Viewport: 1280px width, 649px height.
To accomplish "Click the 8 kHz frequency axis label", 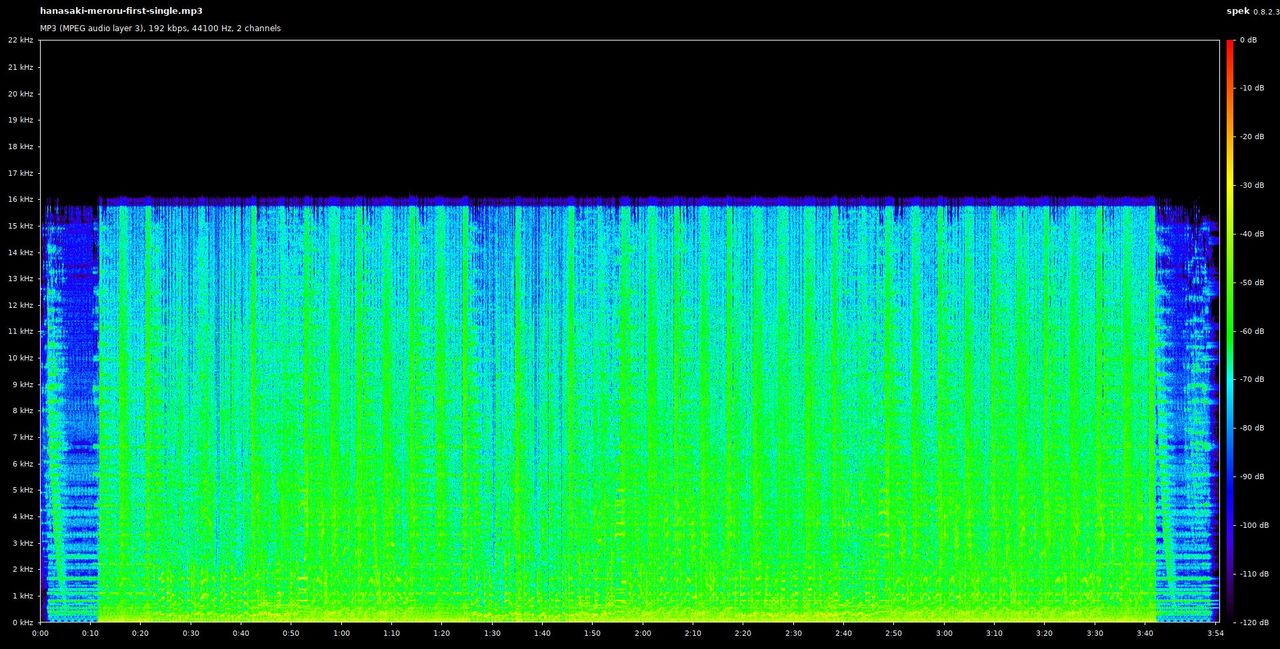I will pyautogui.click(x=24, y=410).
